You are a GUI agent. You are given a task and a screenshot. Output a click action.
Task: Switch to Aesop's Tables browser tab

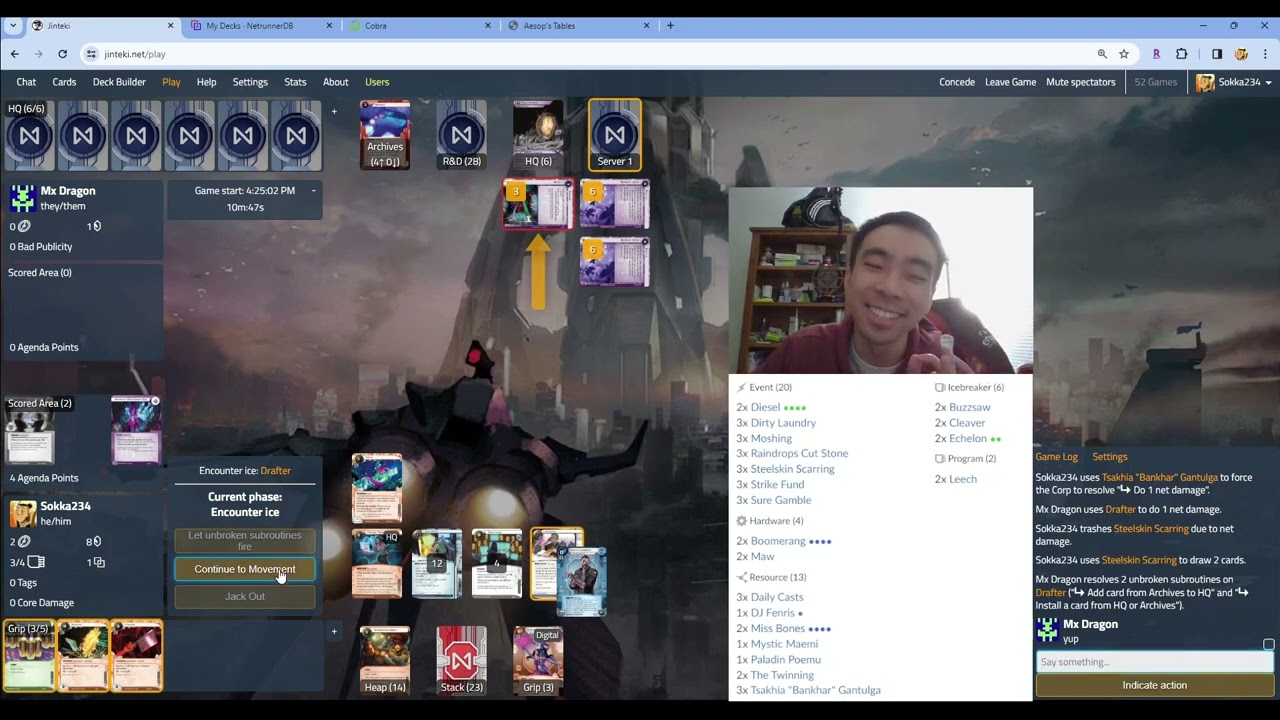pyautogui.click(x=577, y=26)
